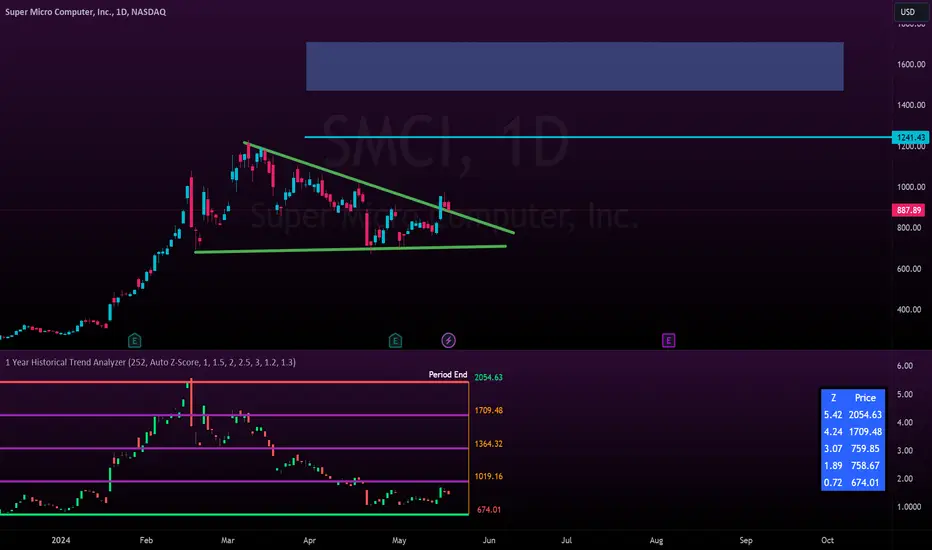Click the 1400.00 price axis label
Screen dimensions: 932x550
click(911, 105)
